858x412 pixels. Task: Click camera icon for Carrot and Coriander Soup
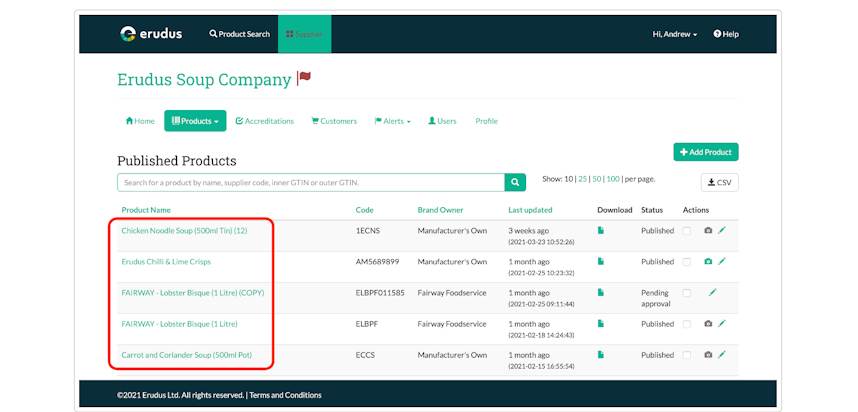(x=708, y=355)
